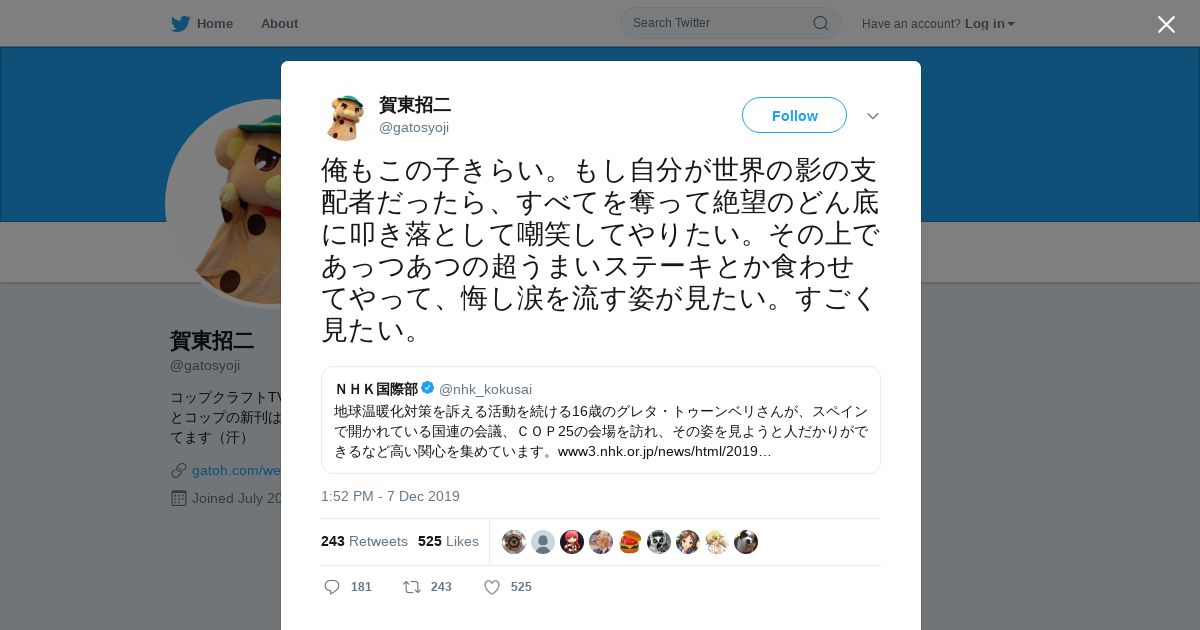Open the first liker's avatar
1200x630 pixels.
[514, 542]
